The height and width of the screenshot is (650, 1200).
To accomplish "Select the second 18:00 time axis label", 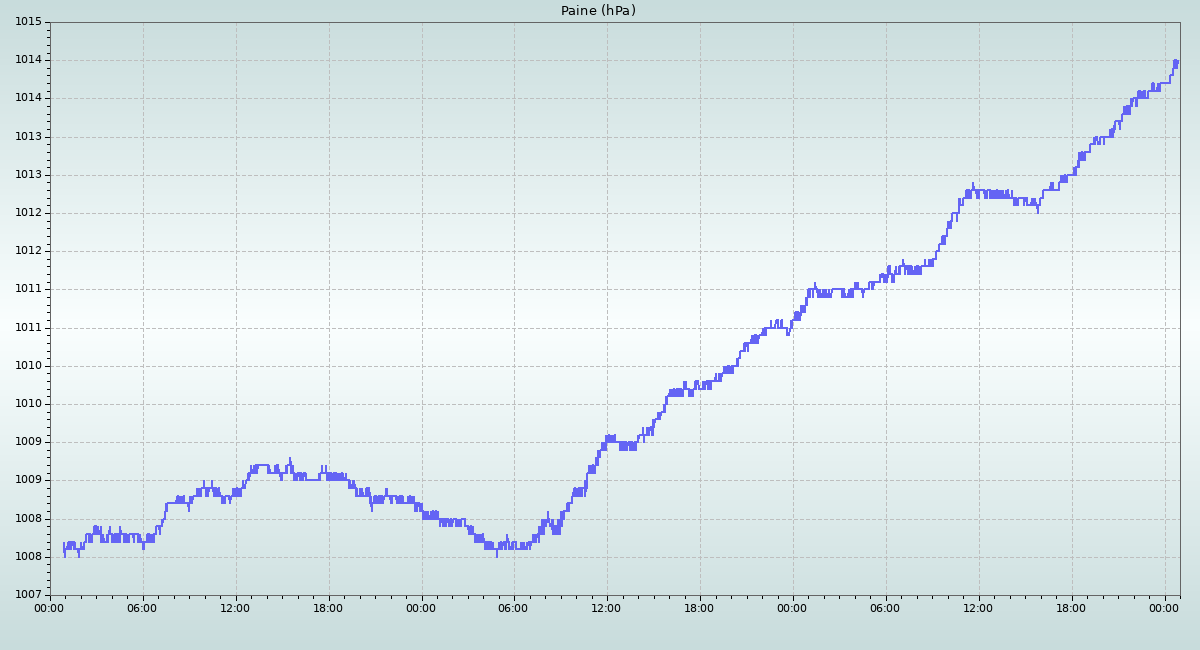I will click(700, 607).
